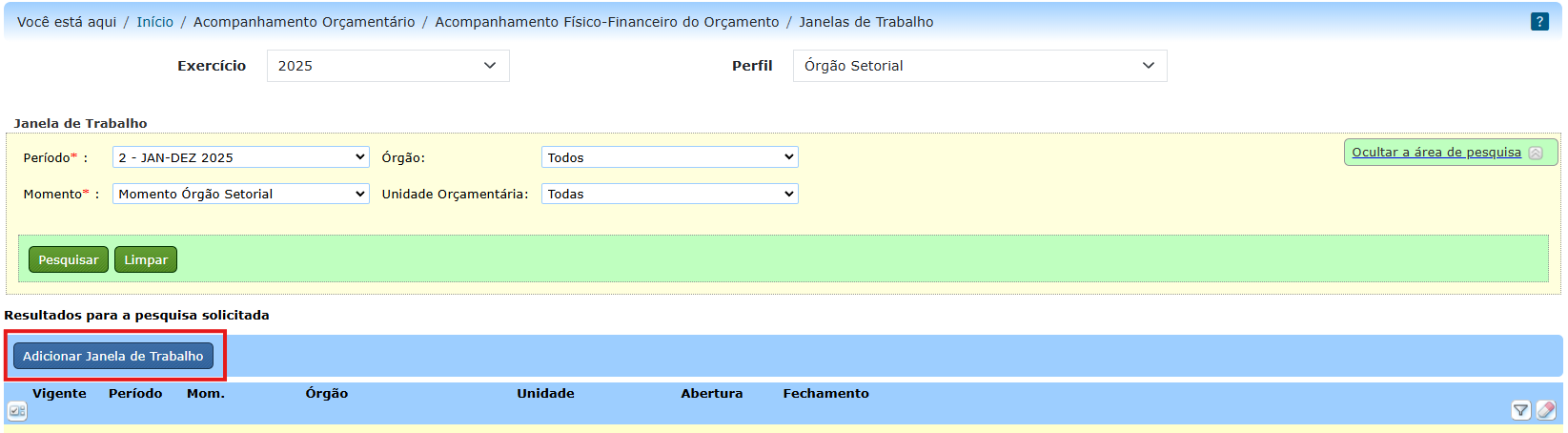Image resolution: width=1568 pixels, height=433 pixels.
Task: Click the eraser clear-filter icon
Action: click(1546, 410)
